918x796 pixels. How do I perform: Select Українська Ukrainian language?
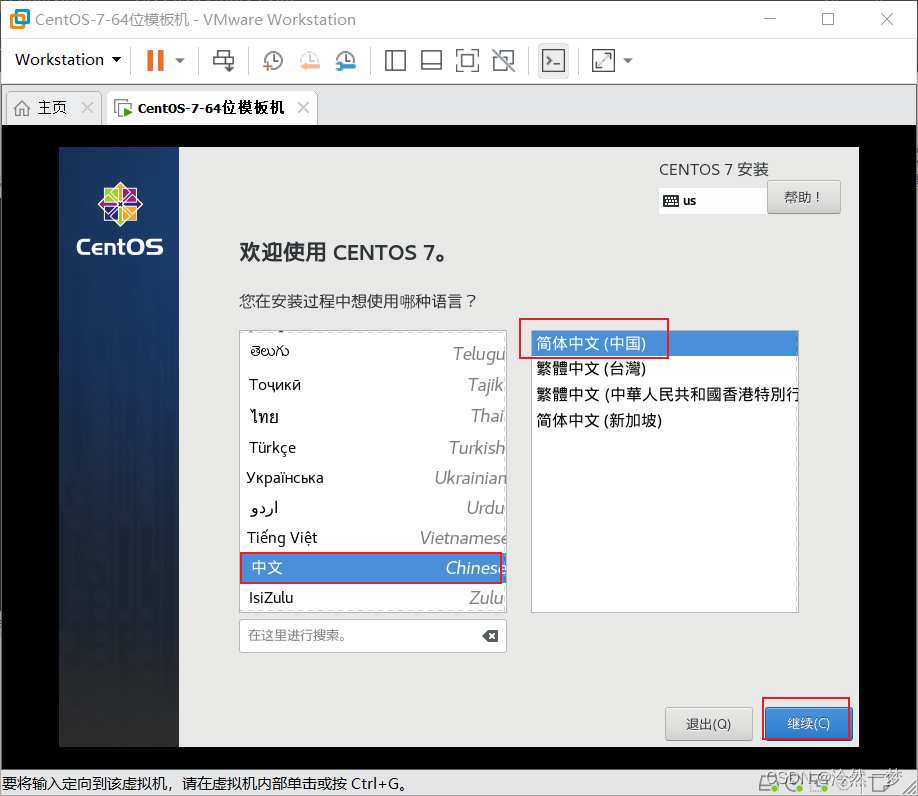pyautogui.click(x=373, y=478)
